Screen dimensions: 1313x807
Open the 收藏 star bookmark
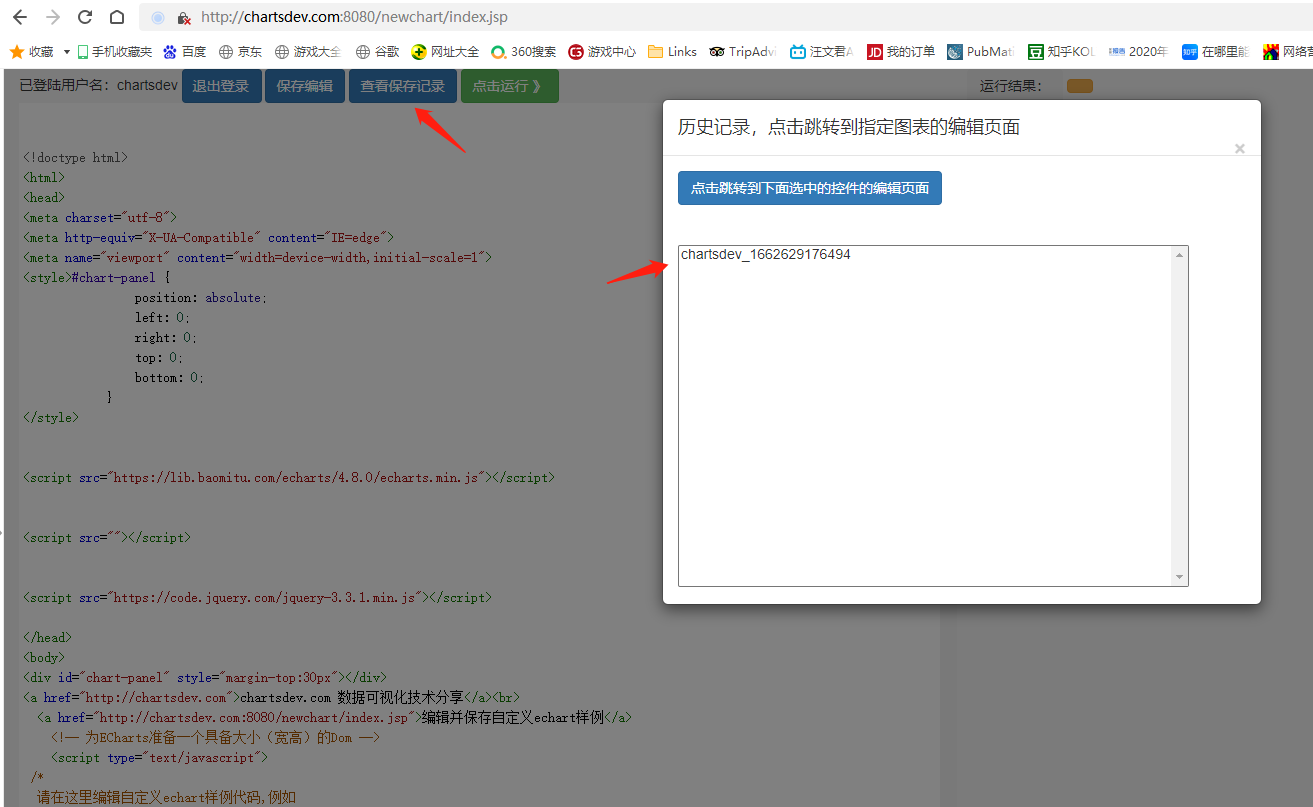[31, 51]
